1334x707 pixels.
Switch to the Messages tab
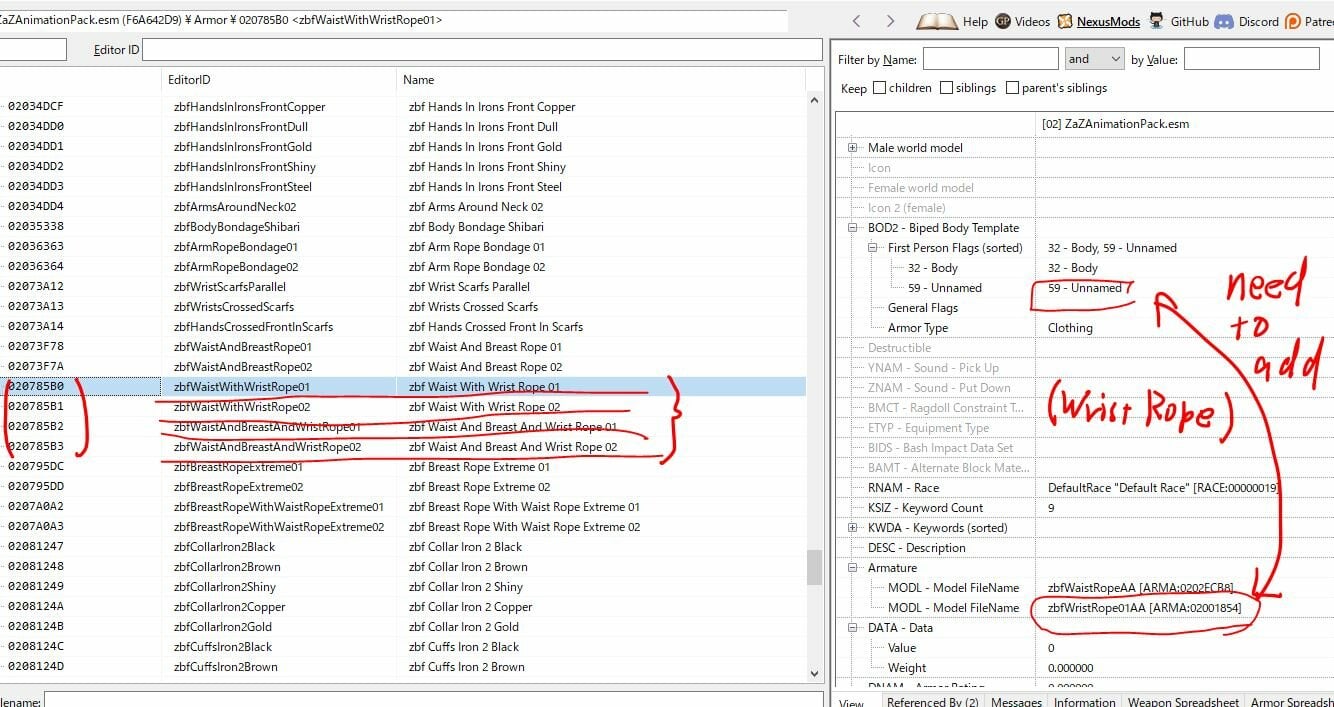(x=1016, y=701)
